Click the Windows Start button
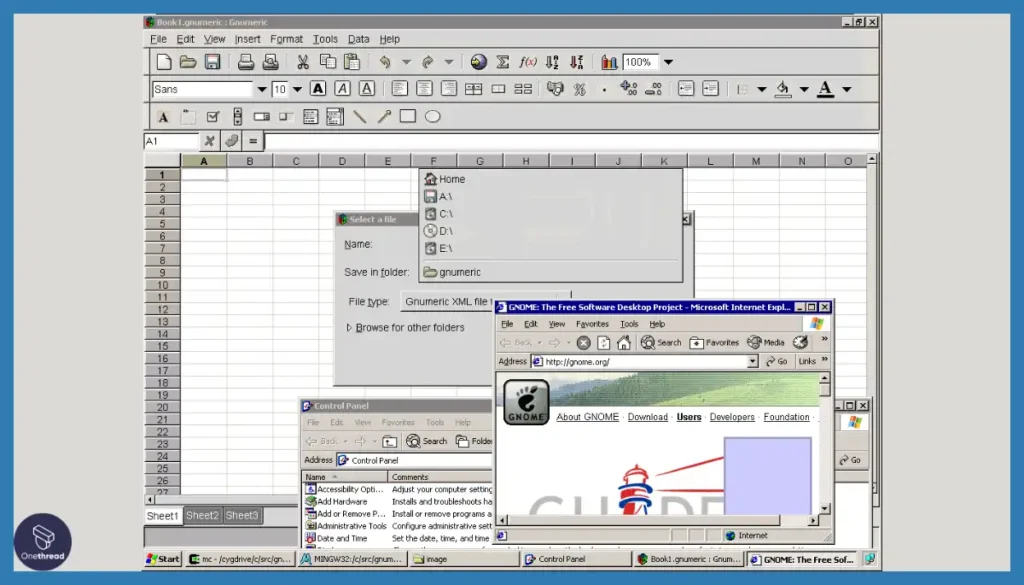 163,559
